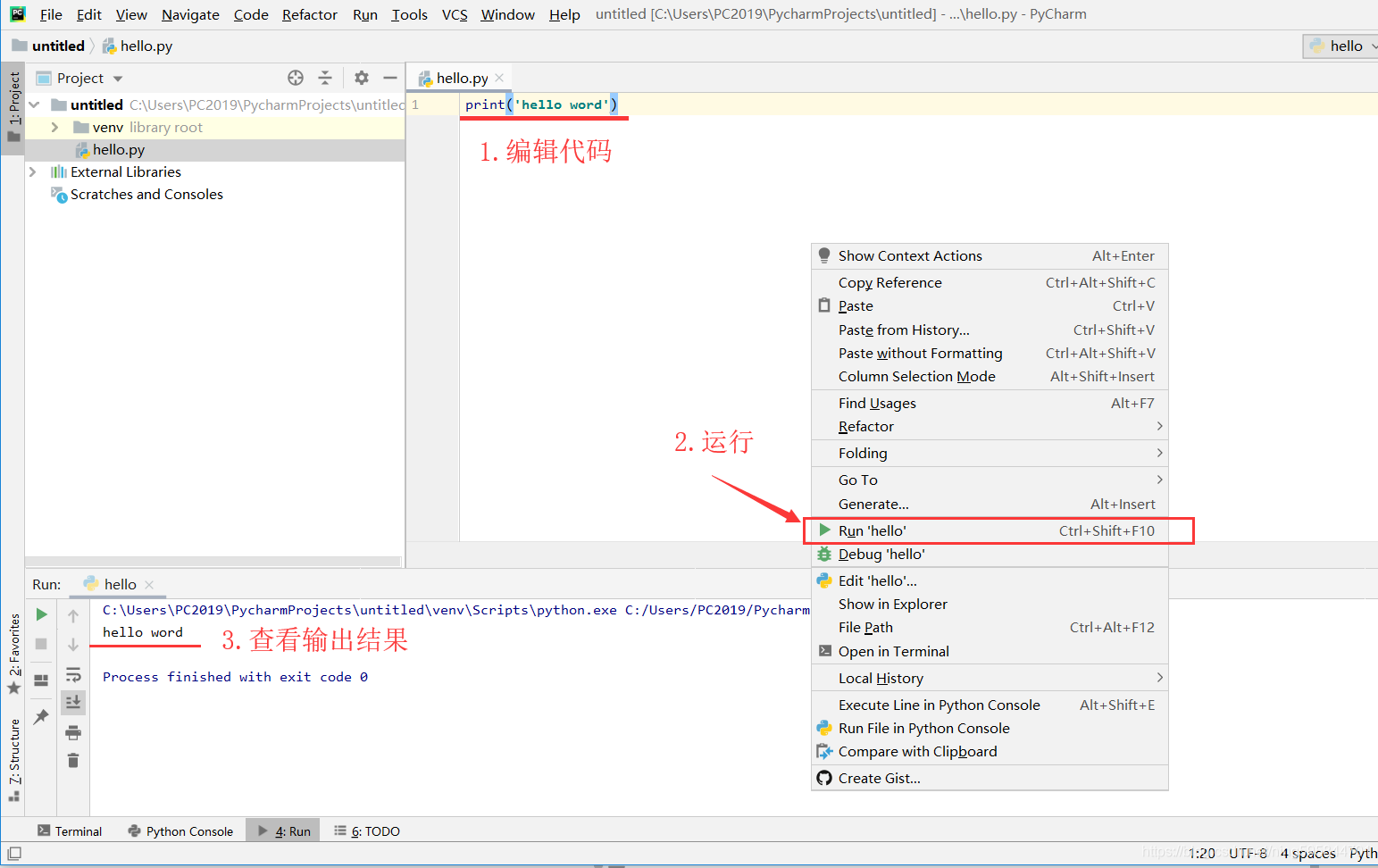Open the Code menu
The height and width of the screenshot is (868, 1378).
(x=251, y=15)
